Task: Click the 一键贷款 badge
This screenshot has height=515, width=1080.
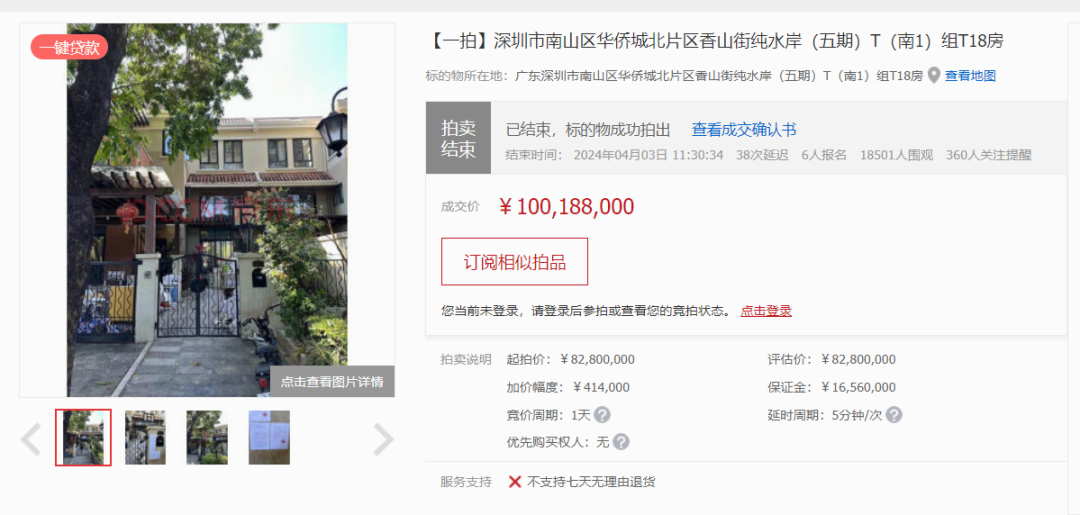Action: pos(69,47)
